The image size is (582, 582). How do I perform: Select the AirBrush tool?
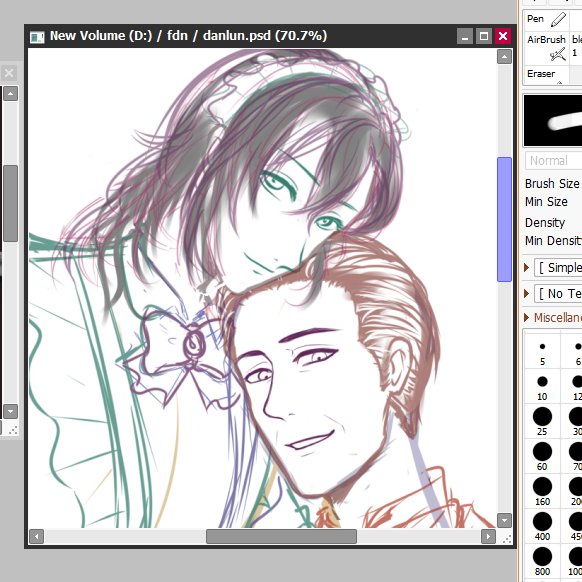click(x=546, y=48)
